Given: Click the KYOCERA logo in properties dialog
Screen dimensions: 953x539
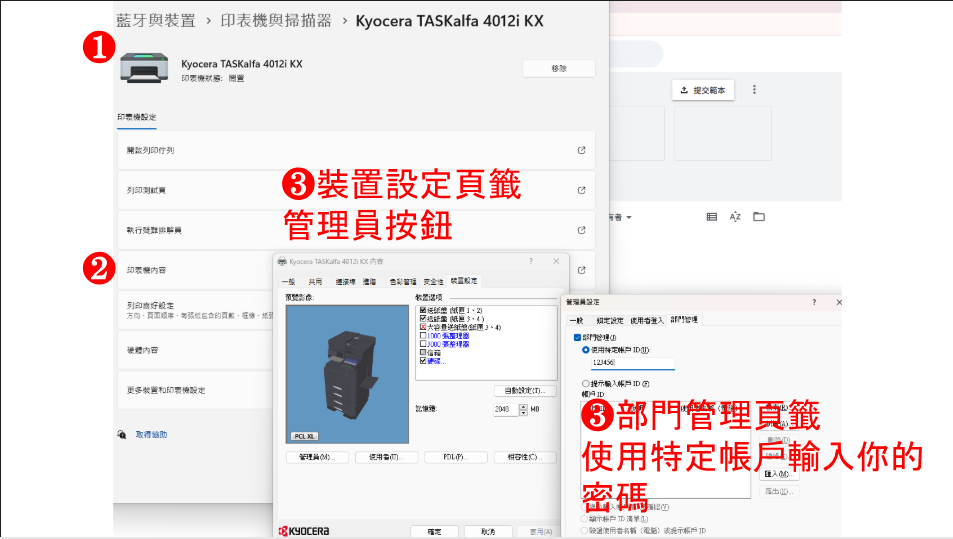Looking at the screenshot, I should (304, 531).
